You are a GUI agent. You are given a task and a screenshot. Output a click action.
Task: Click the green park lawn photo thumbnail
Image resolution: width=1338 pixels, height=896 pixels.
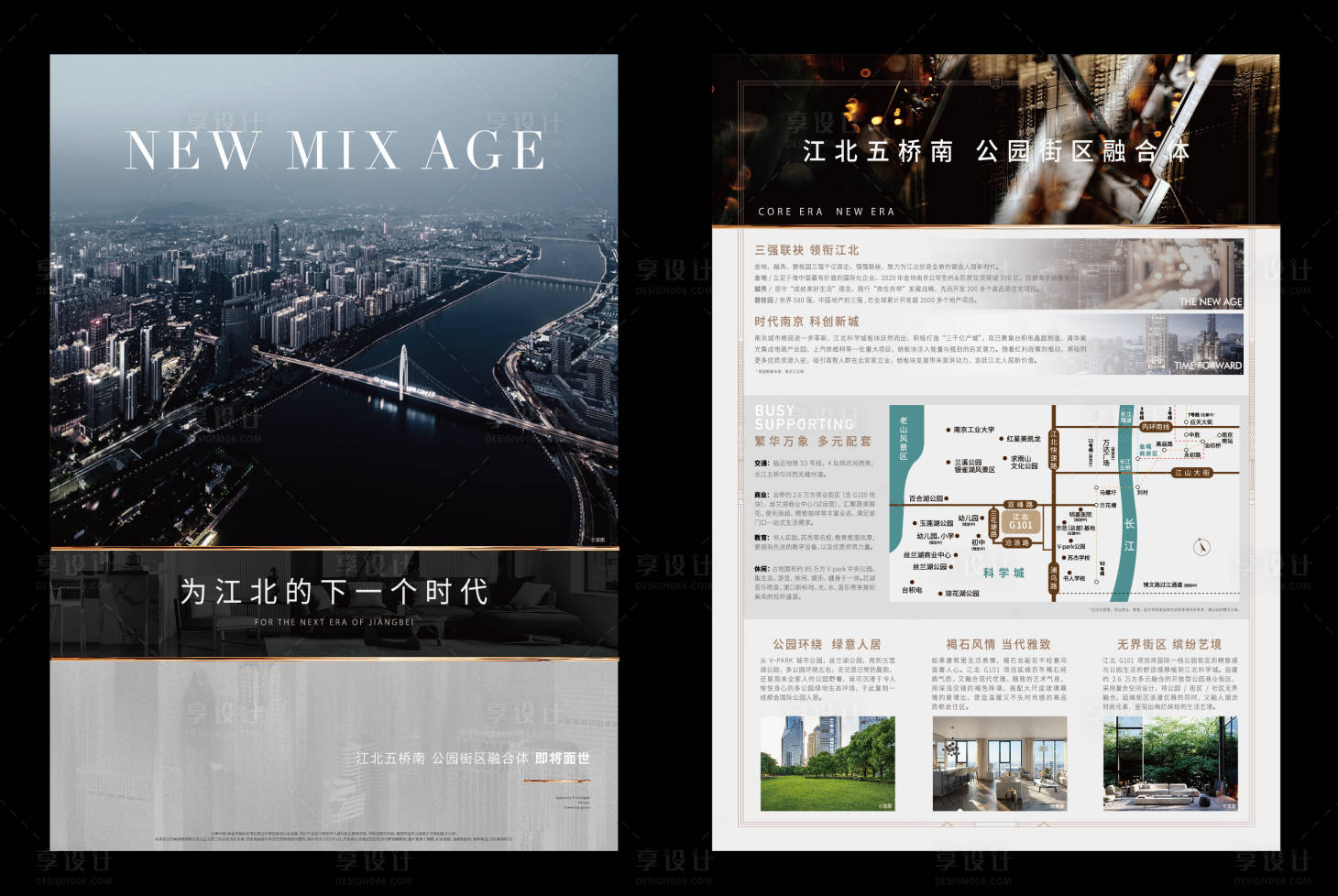pos(828,764)
